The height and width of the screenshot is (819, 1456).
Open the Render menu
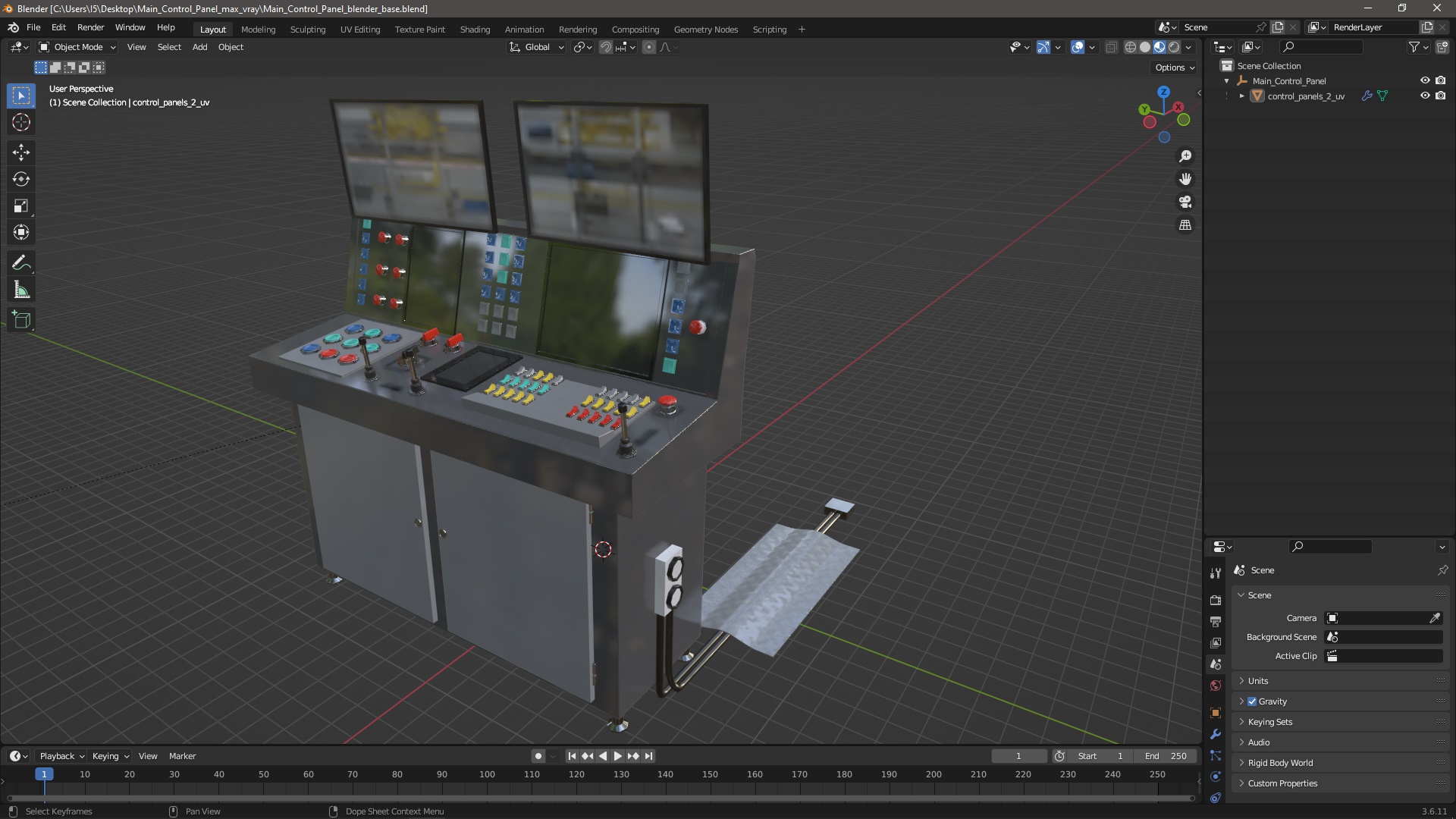90,27
